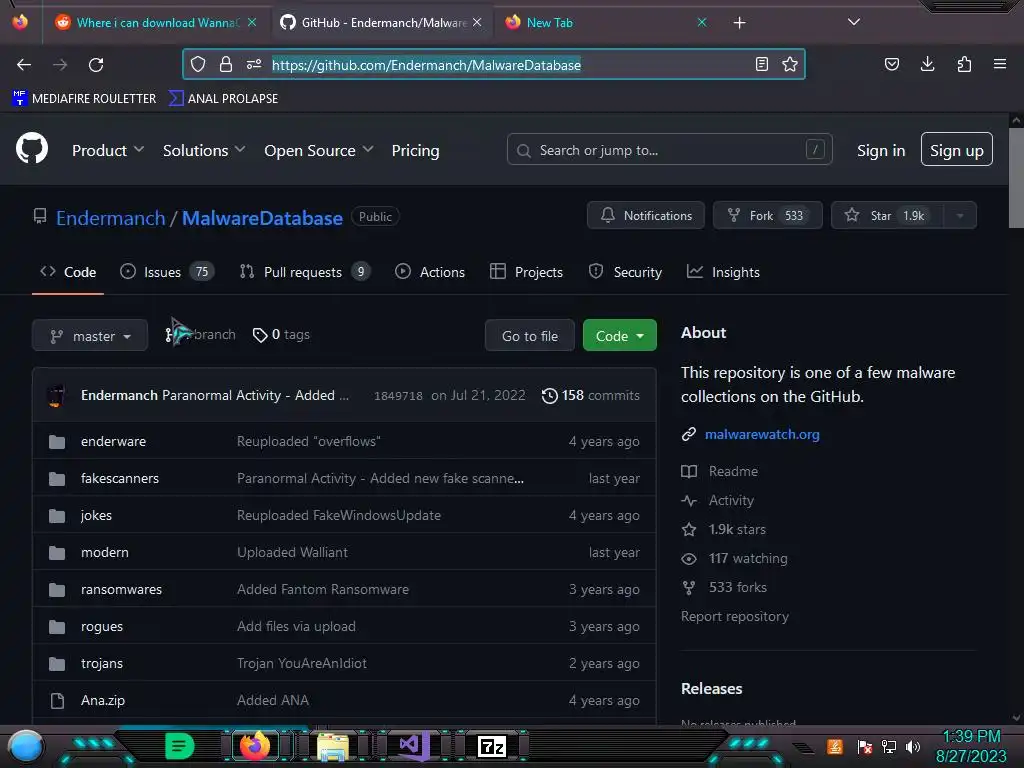Select the Code tab
Screen dimensions: 1024x768
point(68,272)
